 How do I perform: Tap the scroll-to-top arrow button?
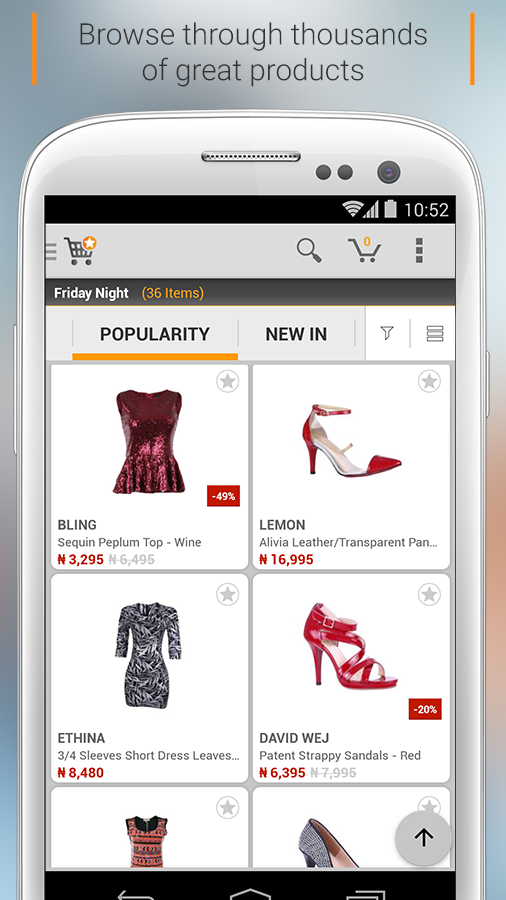(x=423, y=838)
